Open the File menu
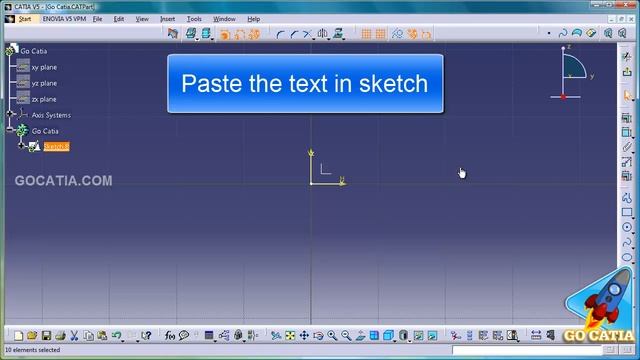Image resolution: width=640 pixels, height=360 pixels. pyautogui.click(x=97, y=19)
